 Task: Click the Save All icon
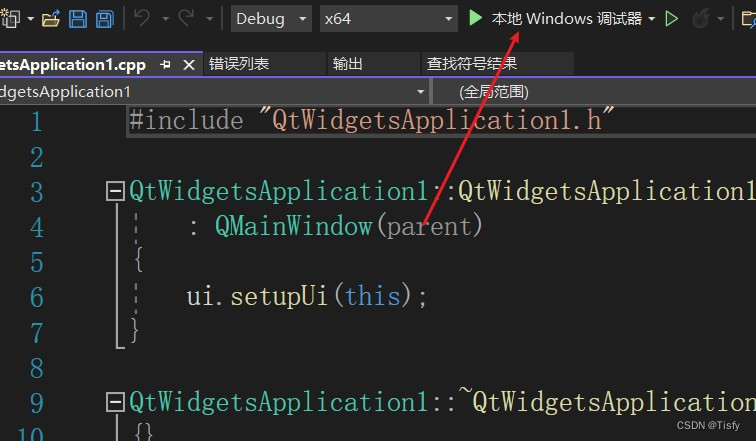tap(105, 19)
